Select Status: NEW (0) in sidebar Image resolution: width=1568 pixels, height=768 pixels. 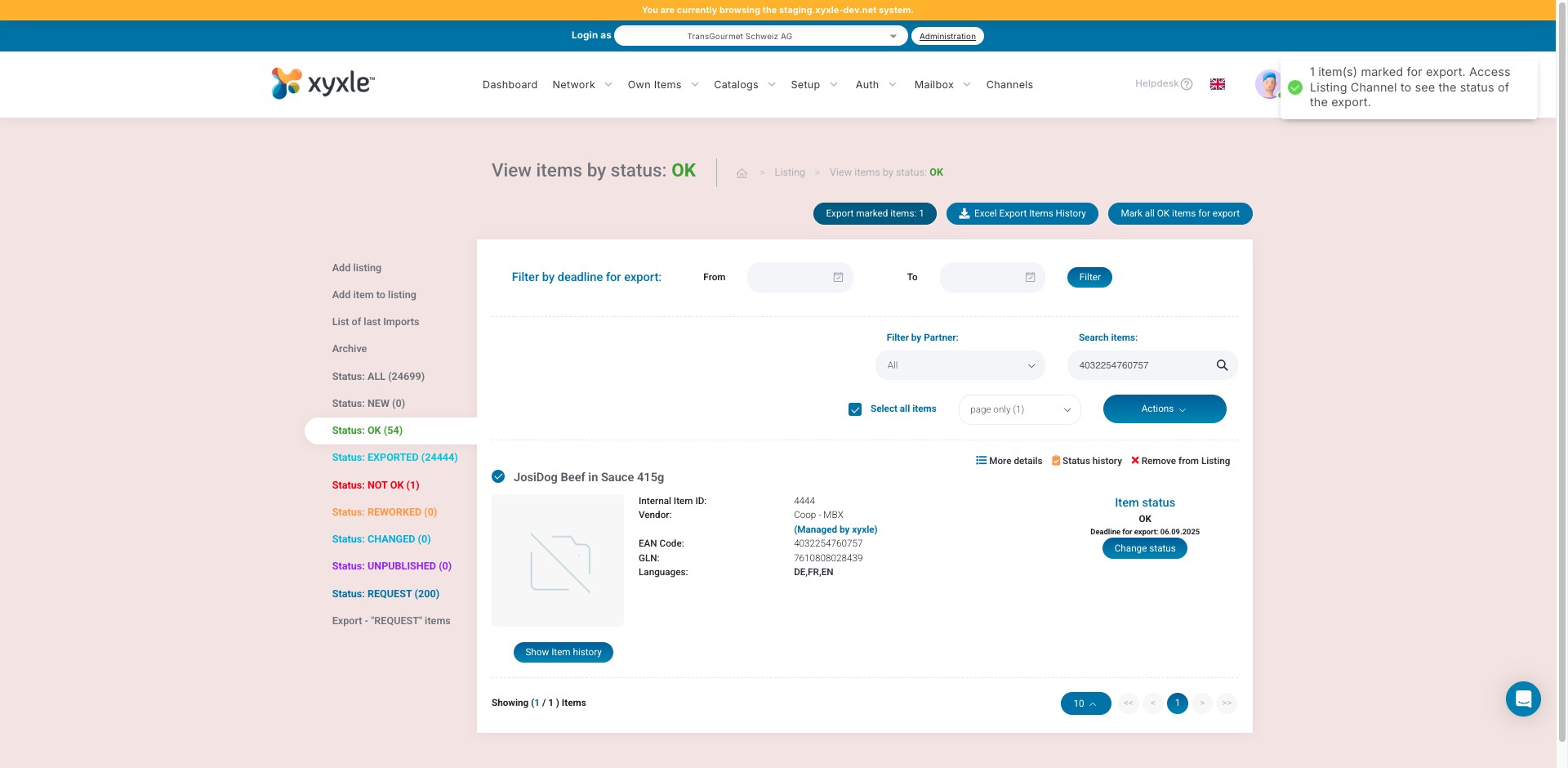[368, 404]
